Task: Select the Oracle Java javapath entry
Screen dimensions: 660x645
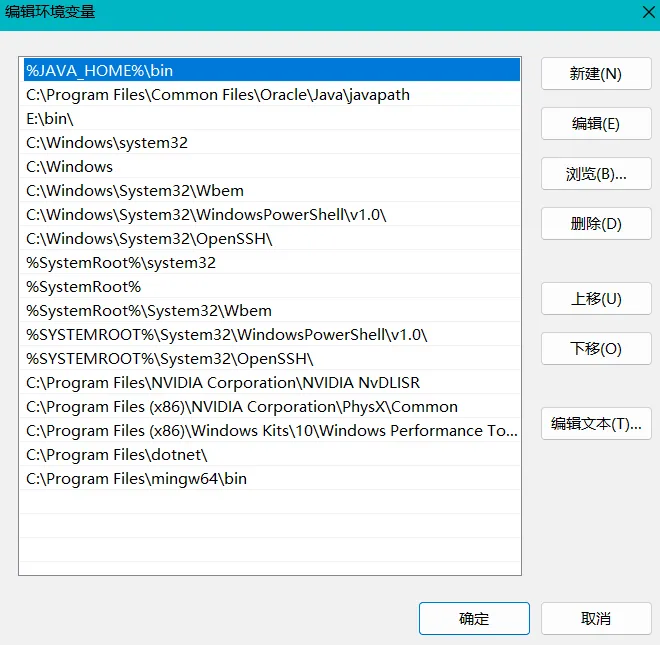Action: coord(218,95)
